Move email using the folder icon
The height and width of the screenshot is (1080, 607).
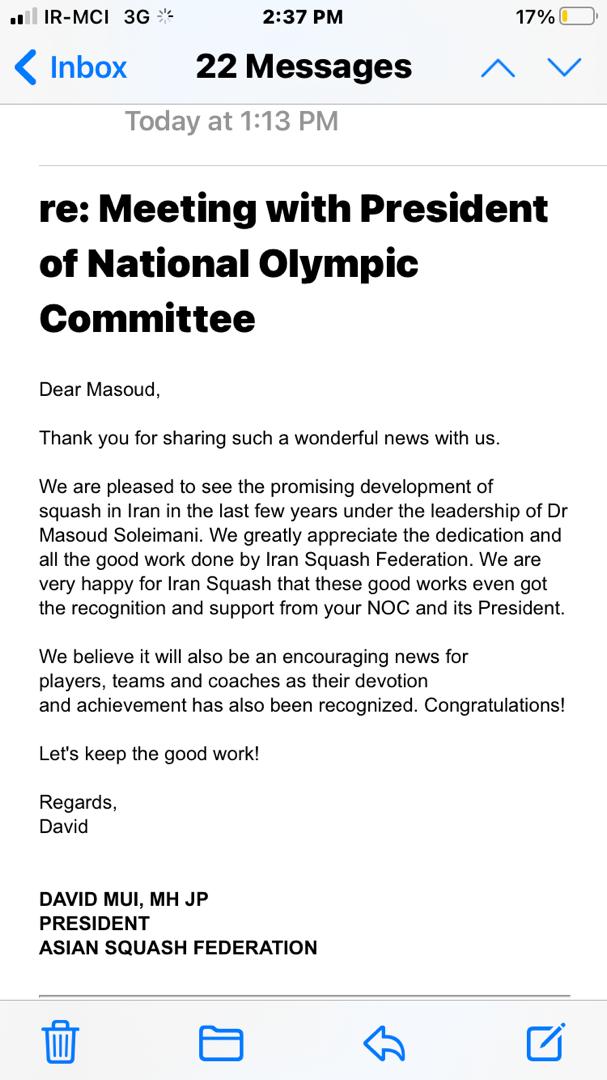(x=220, y=1043)
